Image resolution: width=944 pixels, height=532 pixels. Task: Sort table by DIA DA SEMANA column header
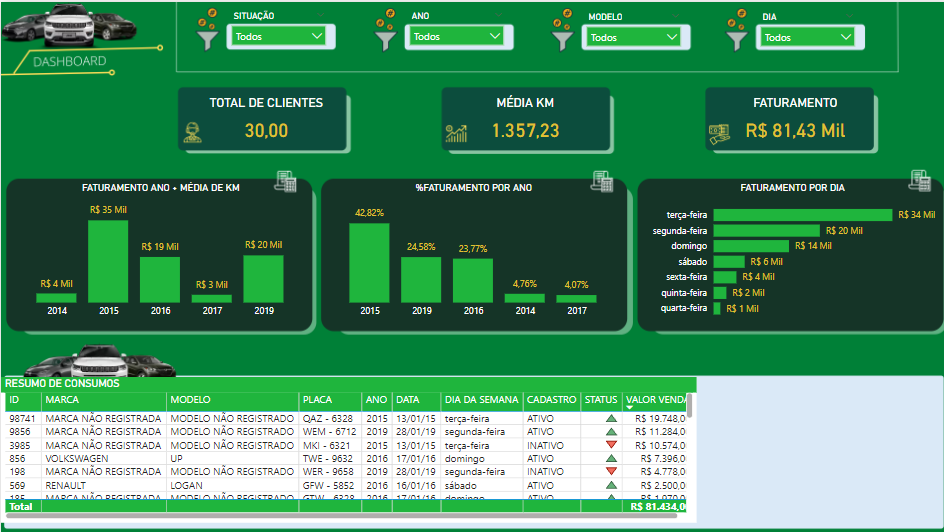tap(482, 400)
